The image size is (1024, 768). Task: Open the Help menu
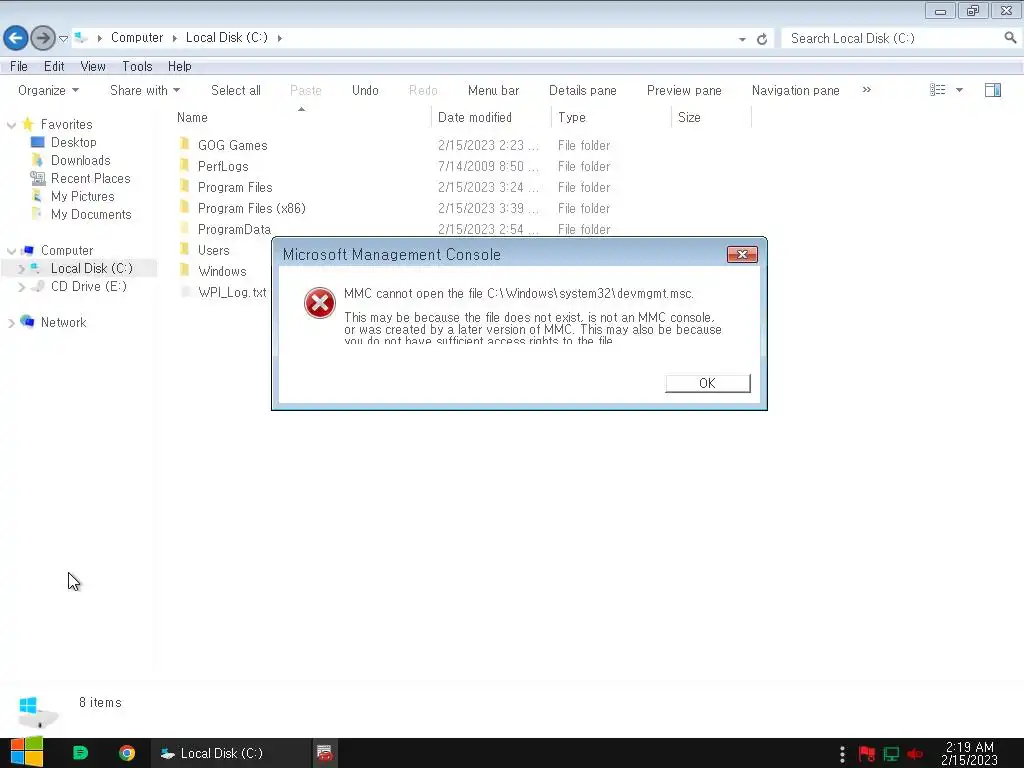[180, 66]
